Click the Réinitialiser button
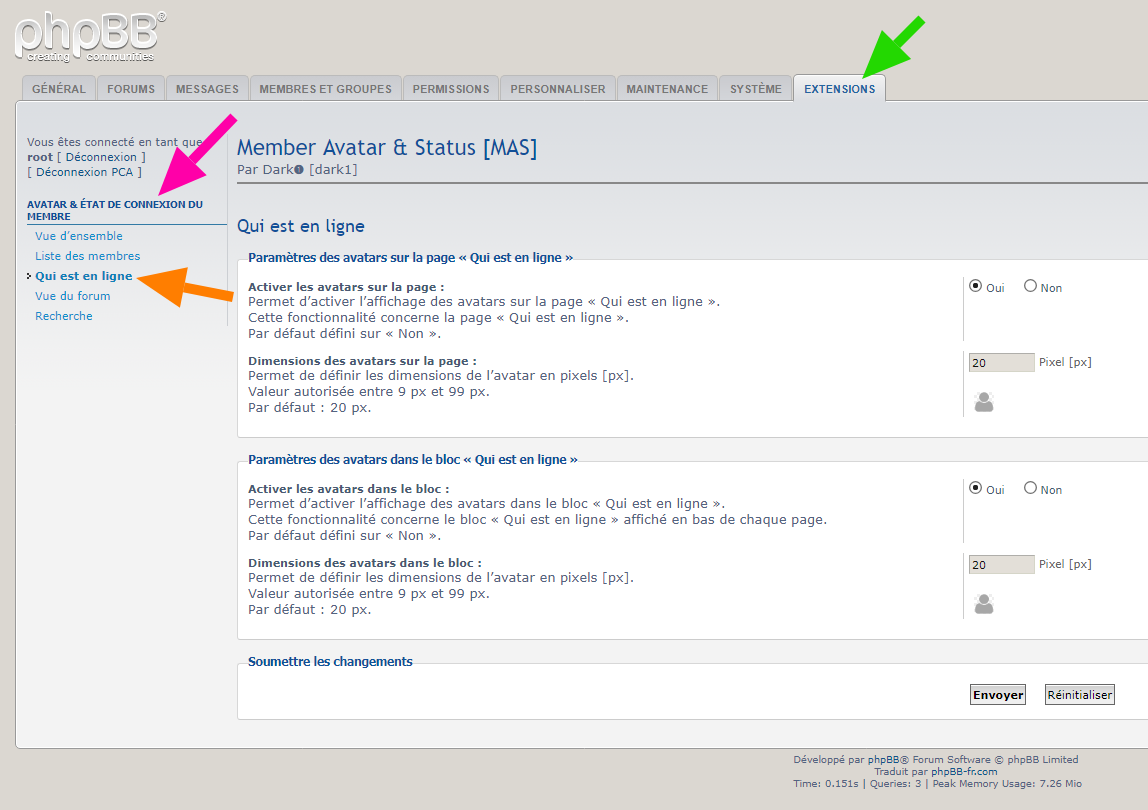The width and height of the screenshot is (1148, 810). [1079, 695]
